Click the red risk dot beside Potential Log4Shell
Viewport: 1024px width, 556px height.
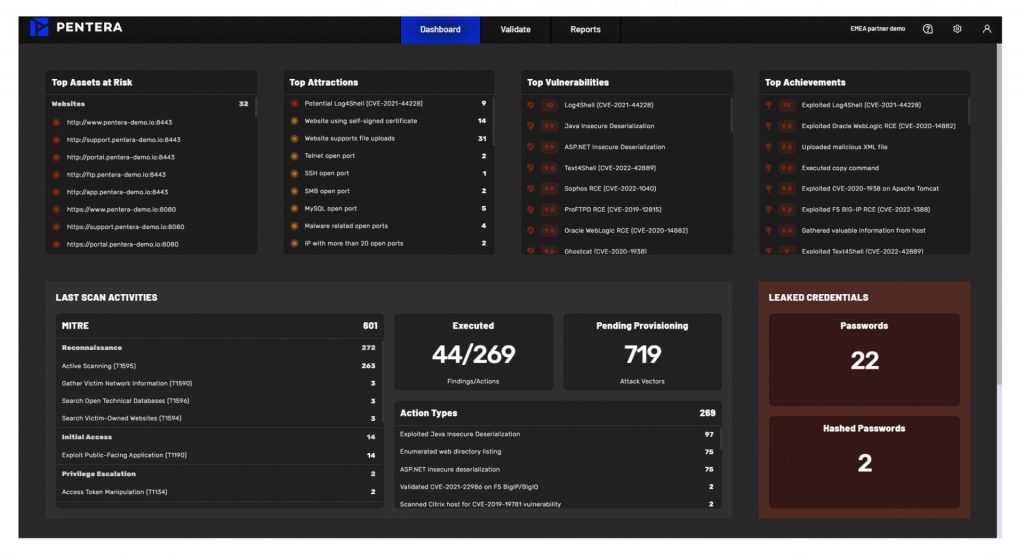294,103
